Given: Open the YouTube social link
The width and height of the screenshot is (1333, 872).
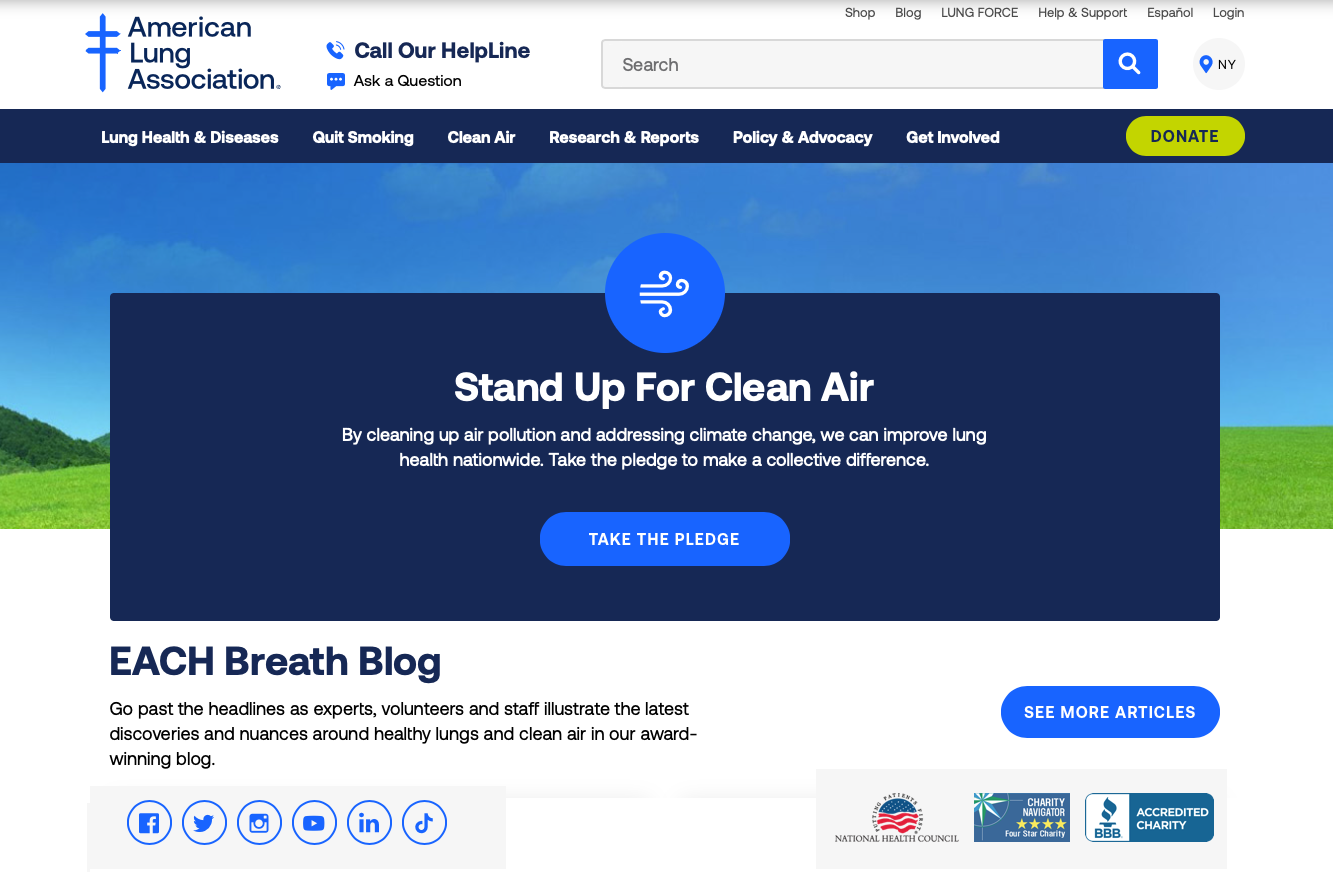Looking at the screenshot, I should [314, 823].
